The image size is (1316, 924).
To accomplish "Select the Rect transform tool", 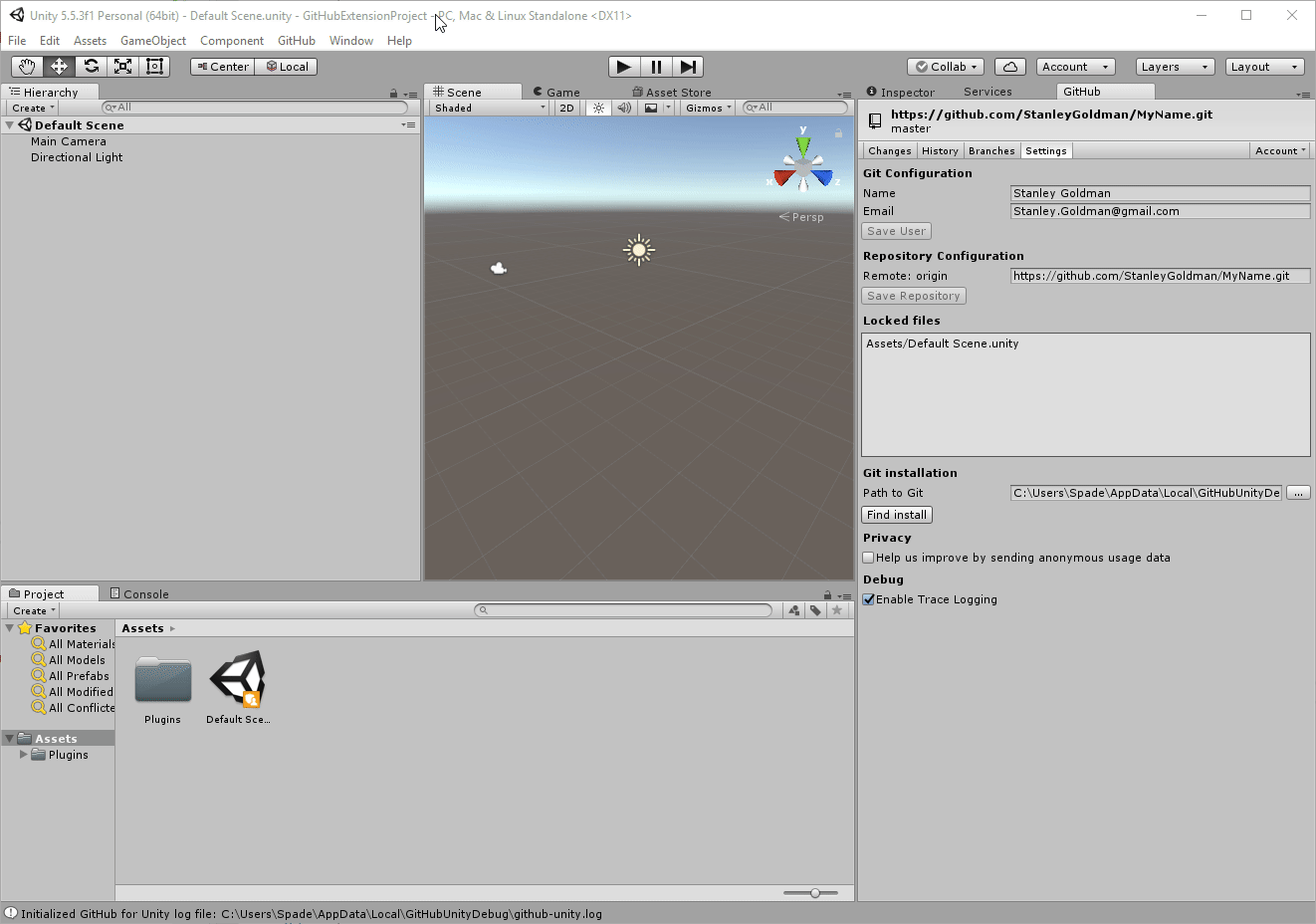I will click(x=154, y=67).
